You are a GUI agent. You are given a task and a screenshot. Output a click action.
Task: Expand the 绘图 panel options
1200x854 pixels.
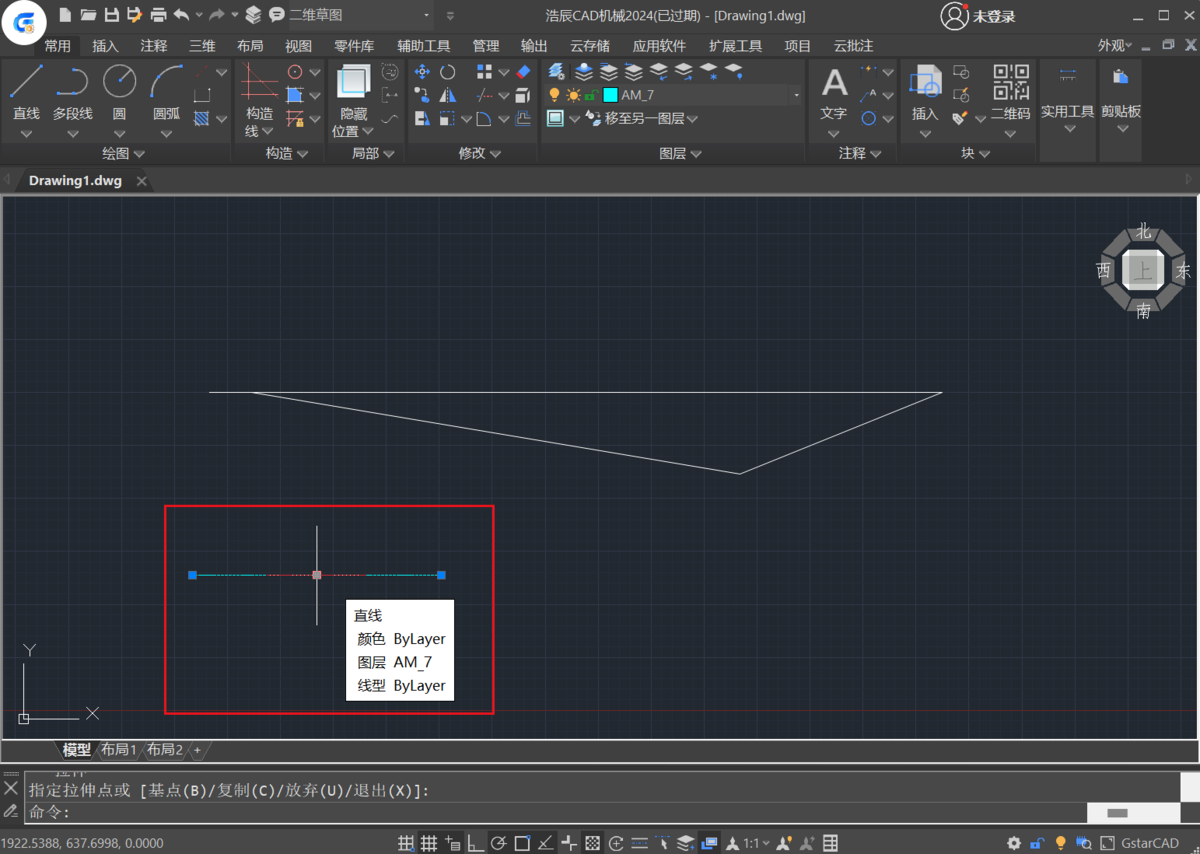pyautogui.click(x=139, y=154)
